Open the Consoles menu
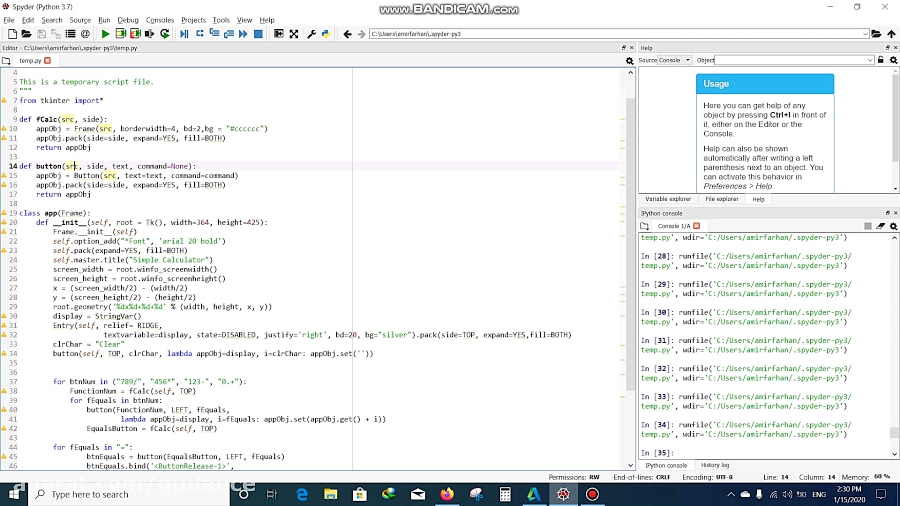This screenshot has width=900, height=506. [159, 20]
